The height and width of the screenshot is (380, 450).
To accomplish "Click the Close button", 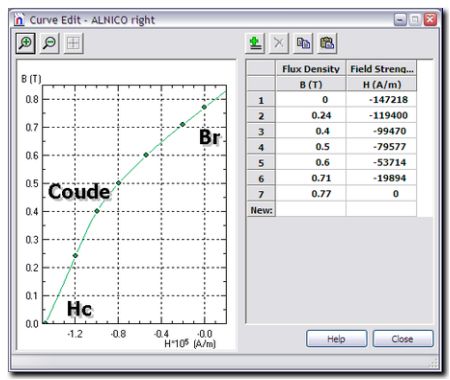I will 403,339.
